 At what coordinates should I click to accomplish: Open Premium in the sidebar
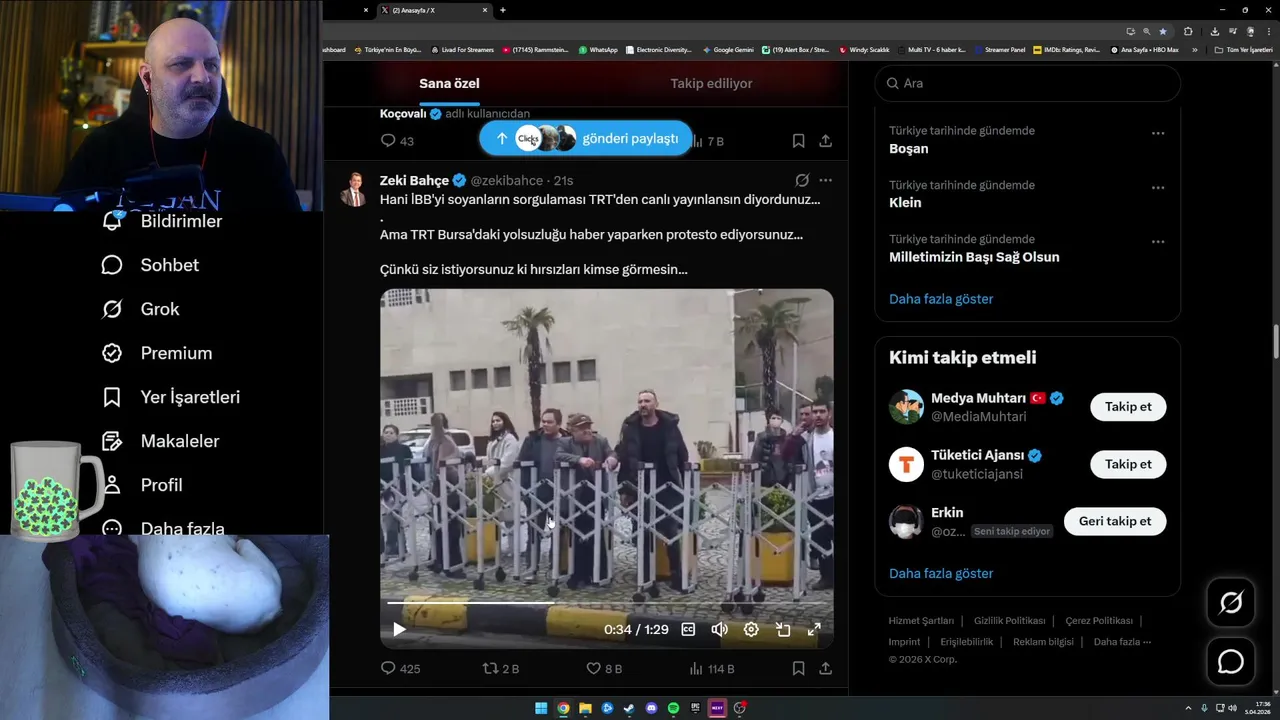click(x=157, y=353)
